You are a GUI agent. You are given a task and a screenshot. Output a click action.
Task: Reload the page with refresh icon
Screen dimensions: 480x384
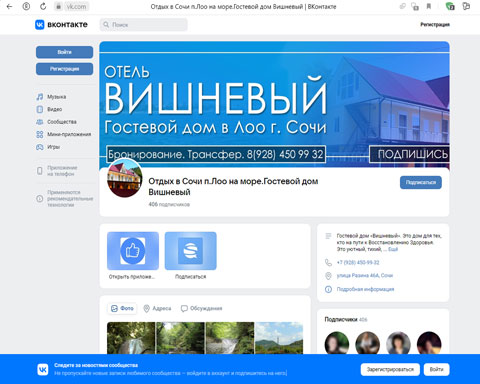point(43,6)
